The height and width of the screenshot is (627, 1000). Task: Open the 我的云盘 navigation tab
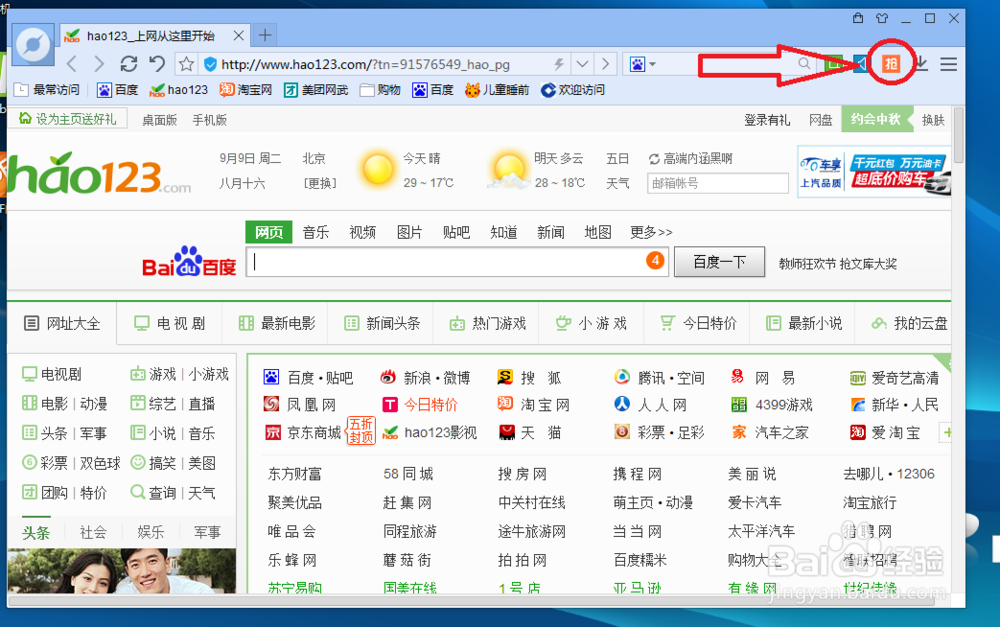pos(909,323)
